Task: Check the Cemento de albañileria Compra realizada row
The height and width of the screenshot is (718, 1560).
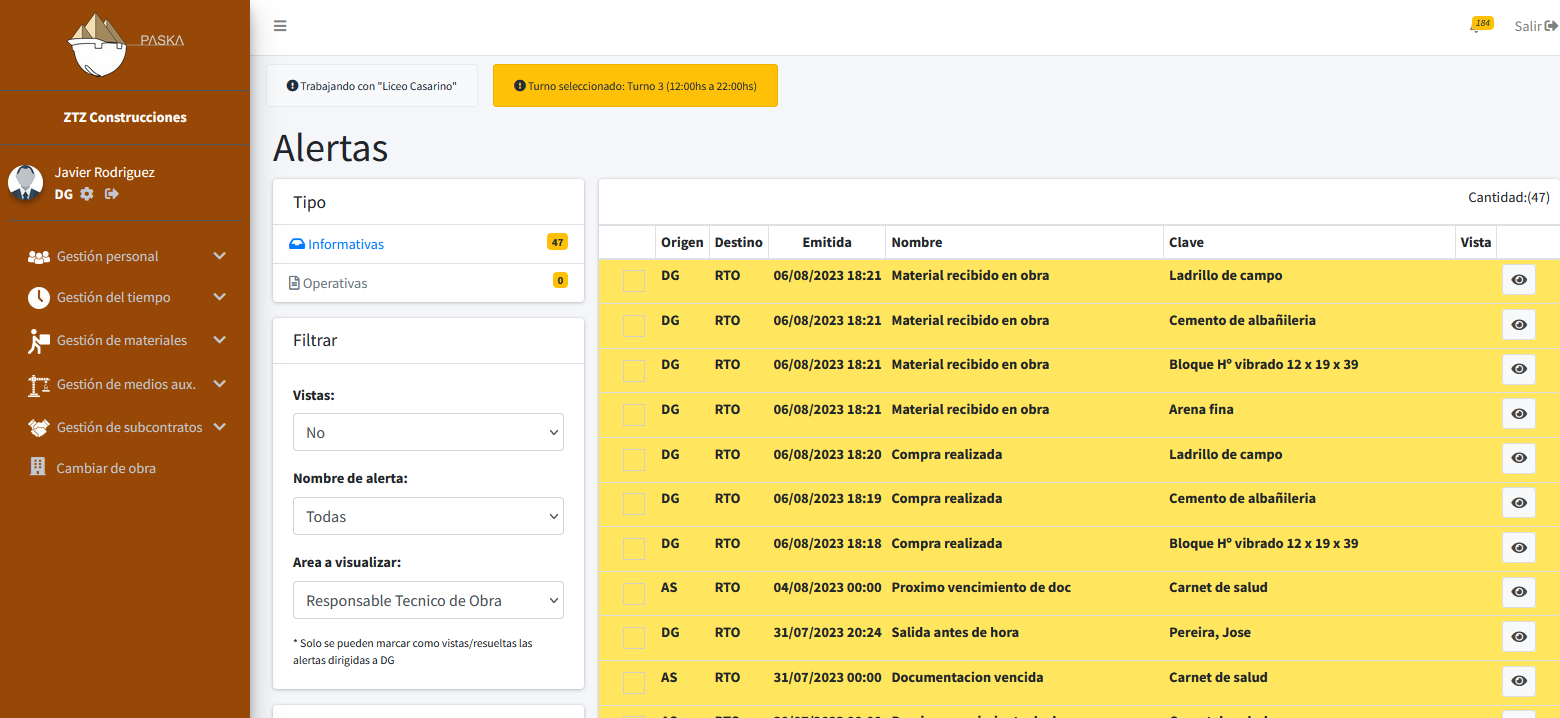Action: (x=634, y=504)
